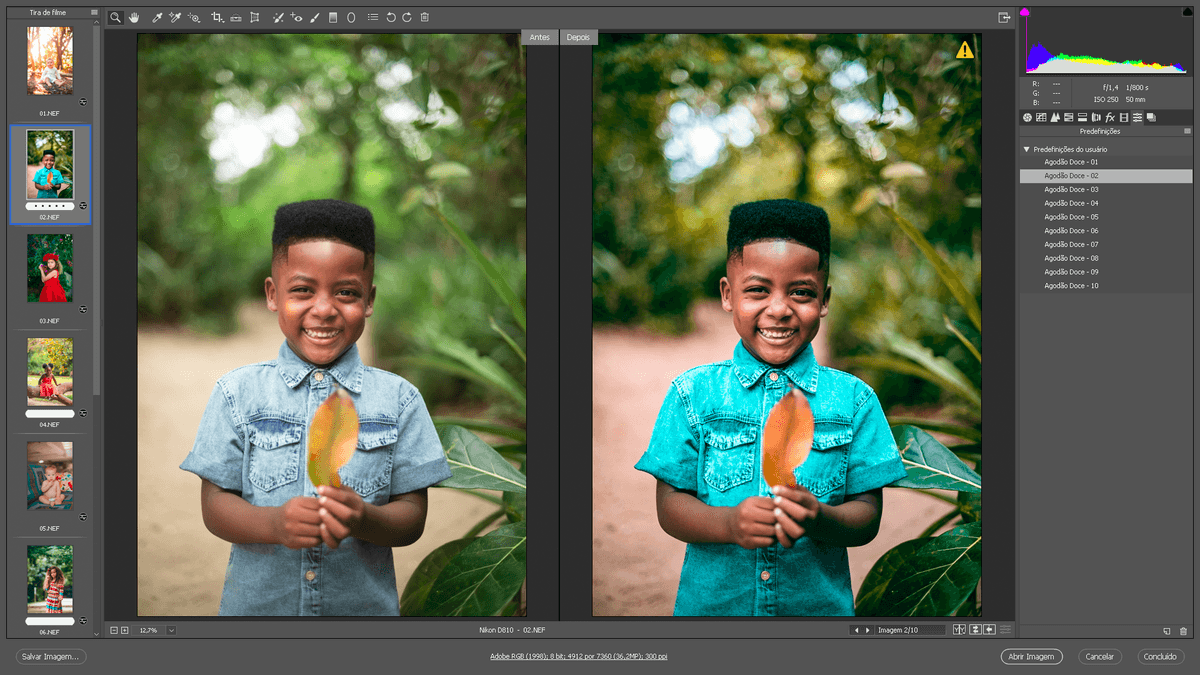Select the Graduated Filter tool

click(333, 18)
